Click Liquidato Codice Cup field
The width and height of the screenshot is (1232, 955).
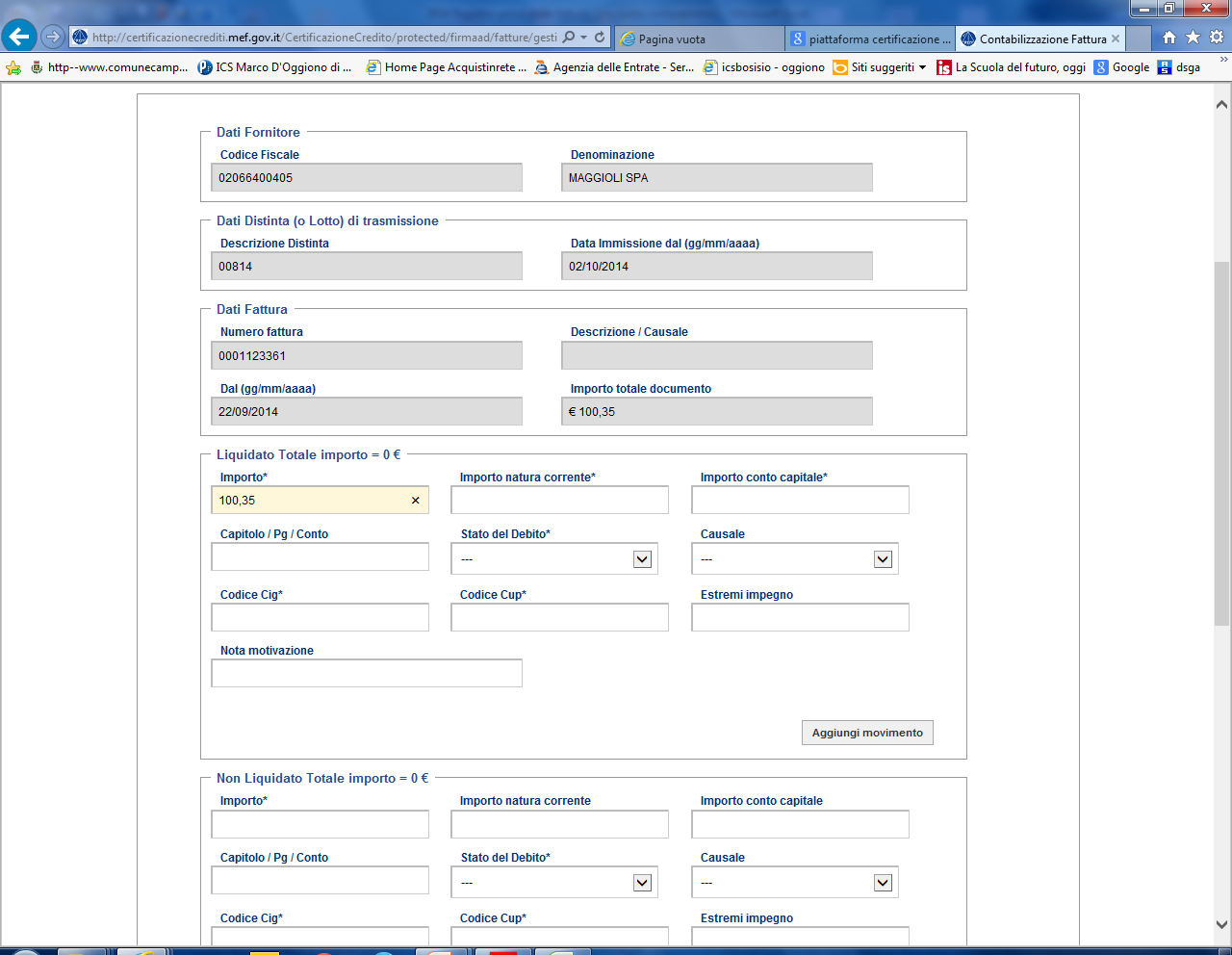pyautogui.click(x=559, y=618)
